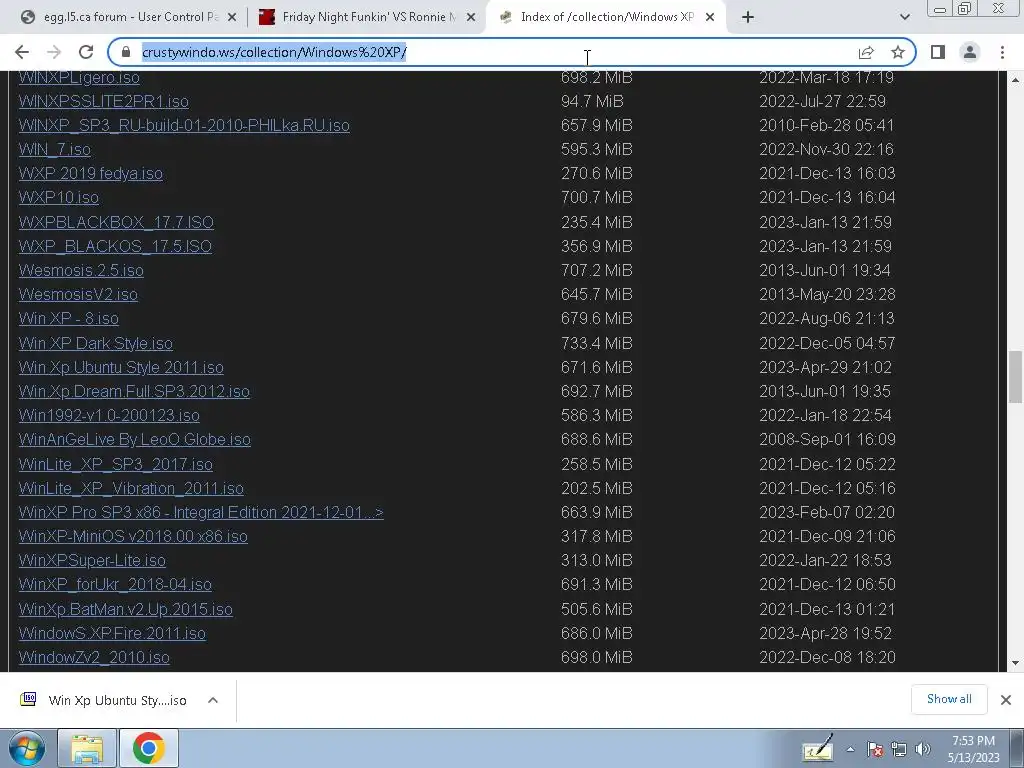Close the Friday Night Funkin' tab
The image size is (1024, 768).
[x=471, y=18]
